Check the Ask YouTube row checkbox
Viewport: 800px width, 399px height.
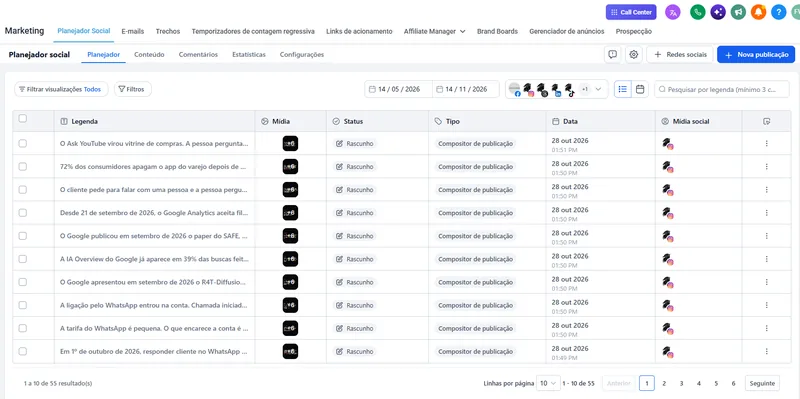pyautogui.click(x=22, y=143)
